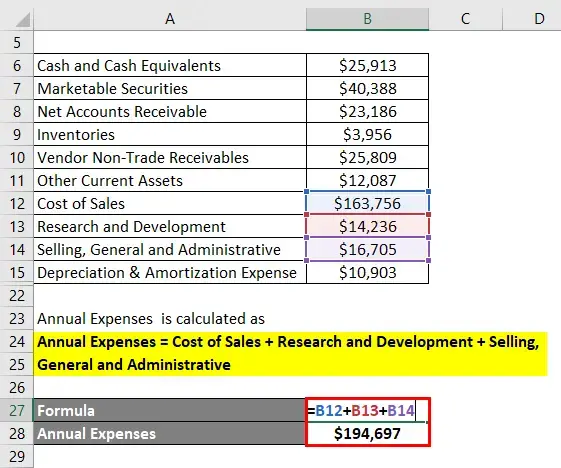Image resolution: width=561 pixels, height=468 pixels.
Task: Click the Select All corner triangle
Action: pyautogui.click(x=23, y=20)
